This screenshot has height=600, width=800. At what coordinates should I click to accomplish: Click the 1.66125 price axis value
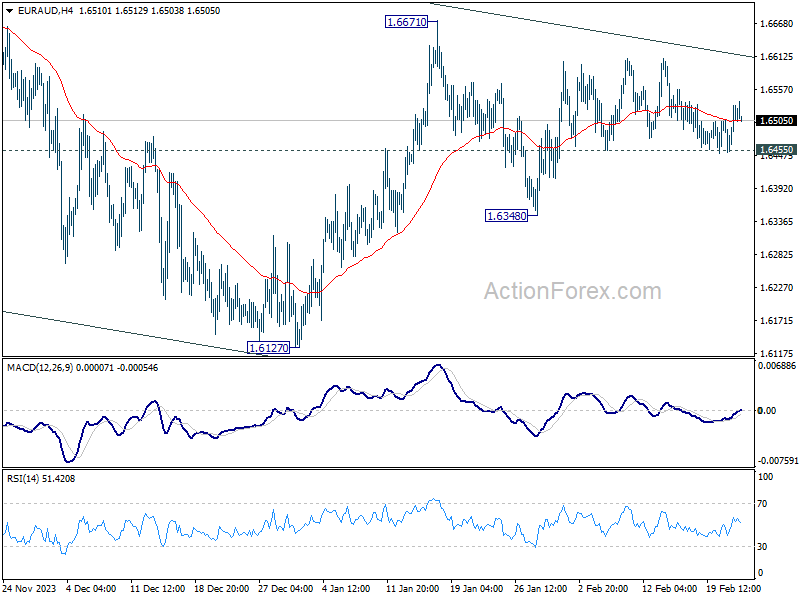777,57
